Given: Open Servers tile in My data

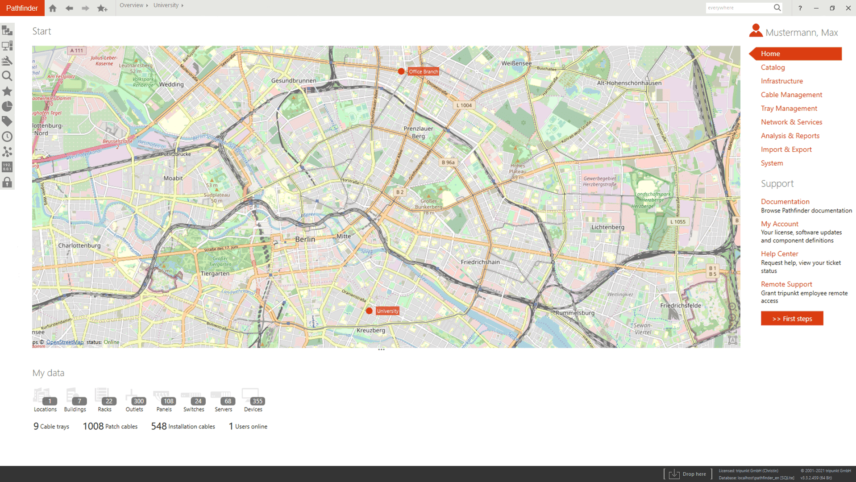Looking at the screenshot, I should 223,400.
